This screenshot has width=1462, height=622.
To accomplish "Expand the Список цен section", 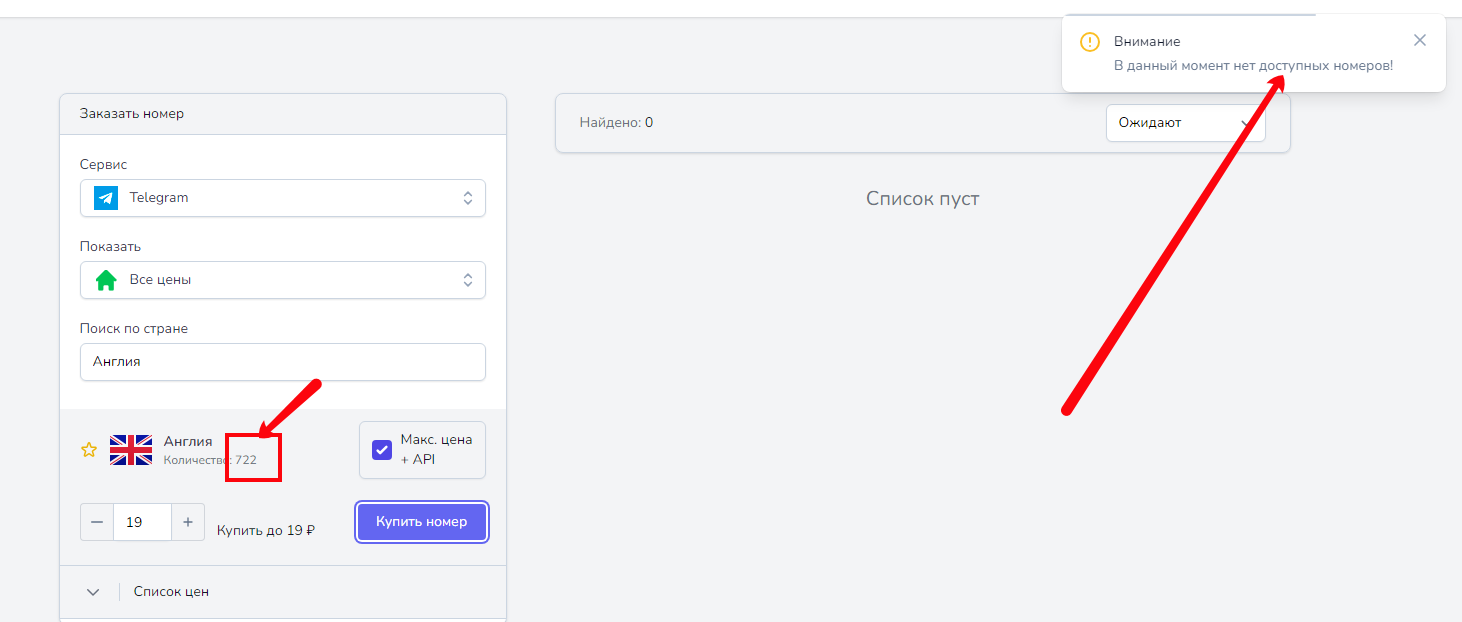I will click(93, 592).
